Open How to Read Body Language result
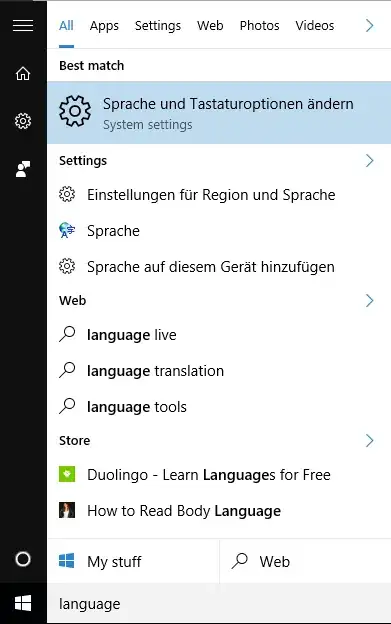391x624 pixels. (219, 510)
